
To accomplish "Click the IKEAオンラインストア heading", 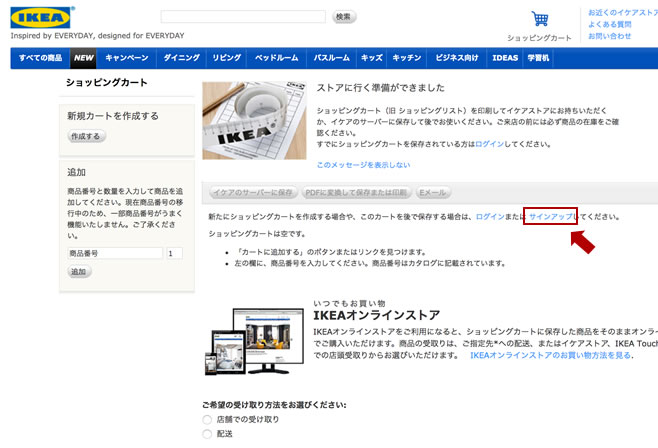I will pos(376,315).
